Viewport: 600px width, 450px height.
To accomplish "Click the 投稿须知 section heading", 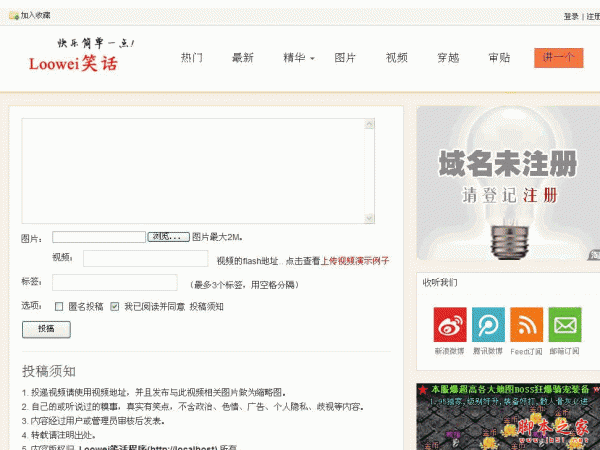I will [x=49, y=371].
